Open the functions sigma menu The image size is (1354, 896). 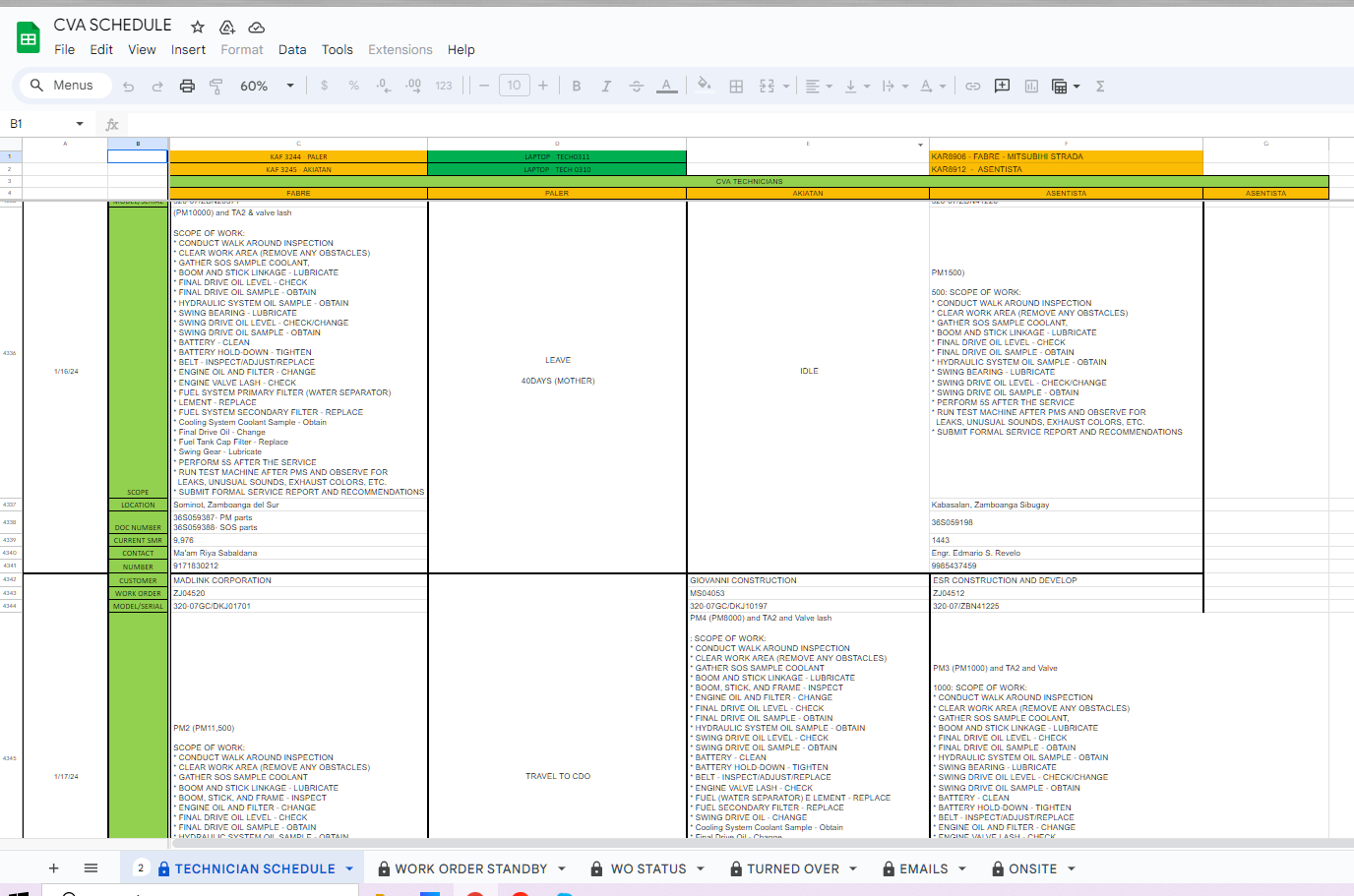(1100, 87)
